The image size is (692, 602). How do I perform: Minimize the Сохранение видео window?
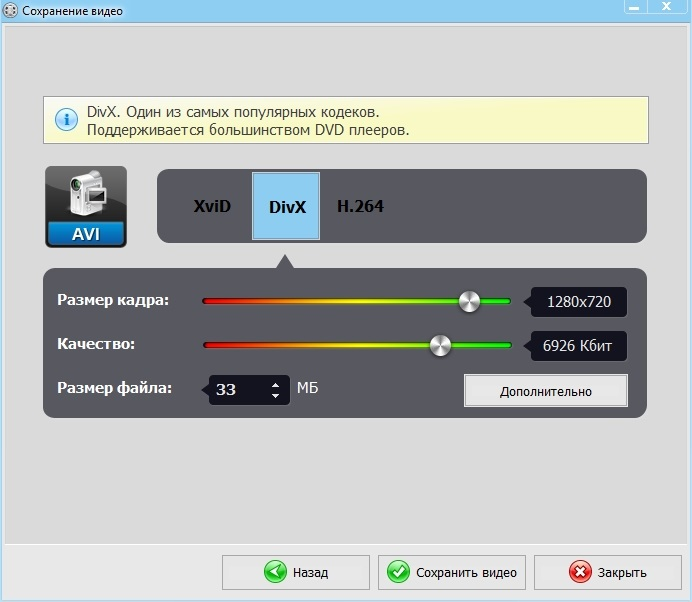pos(634,7)
